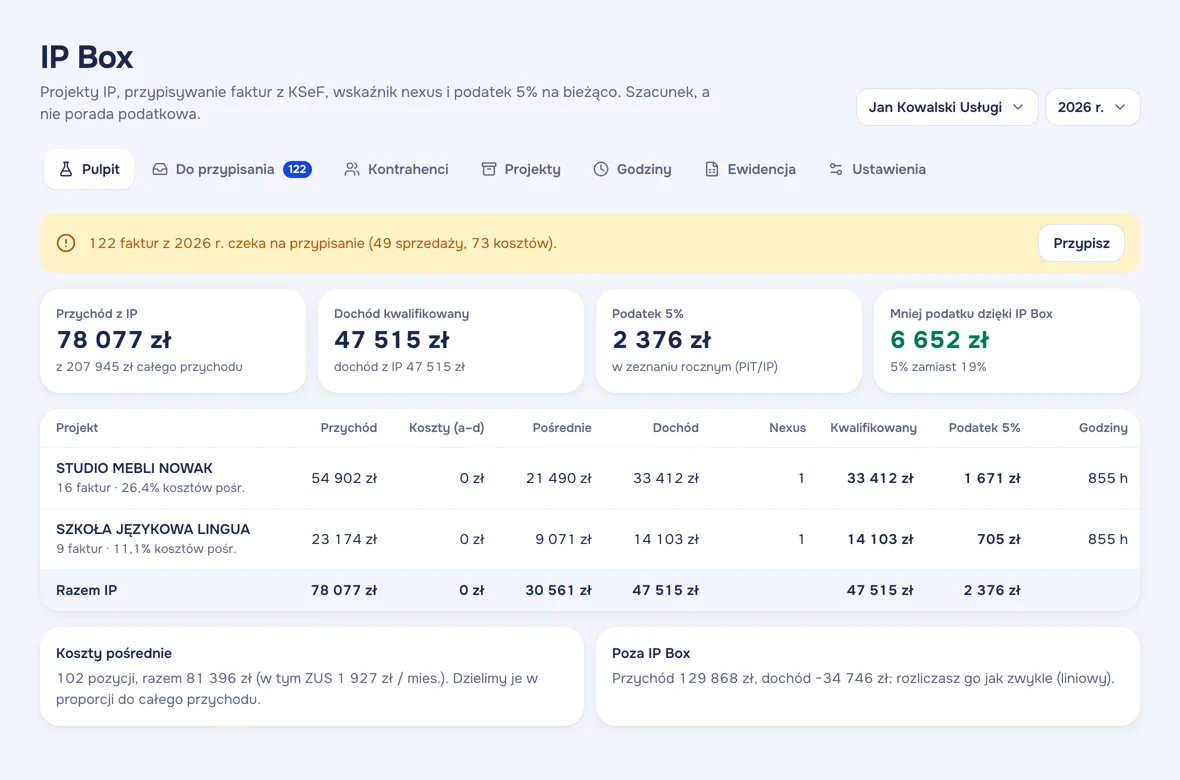Open the STUDIO MEBLI NOWAK project row
Viewport: 1180px width, 780px height.
point(590,478)
